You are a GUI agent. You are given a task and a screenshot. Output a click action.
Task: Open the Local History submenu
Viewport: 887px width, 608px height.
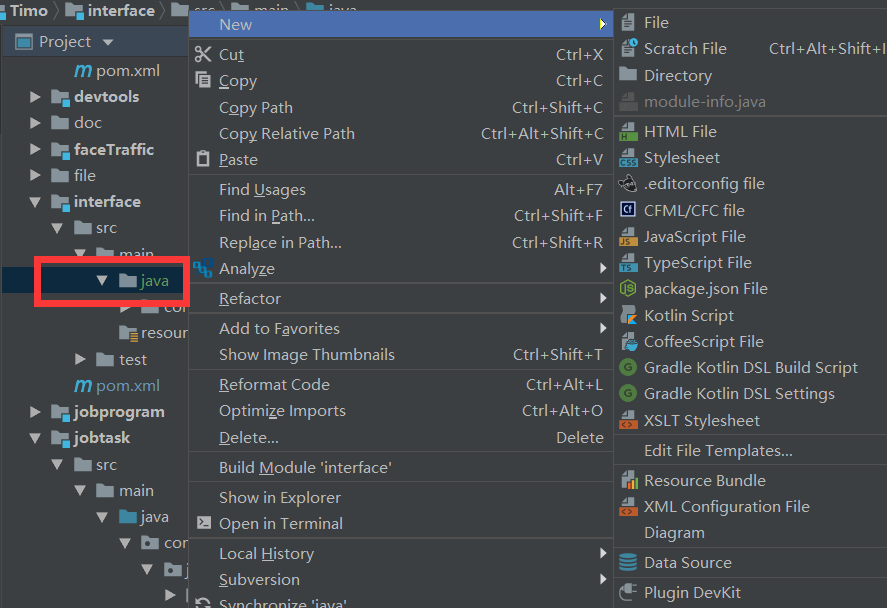(x=401, y=553)
